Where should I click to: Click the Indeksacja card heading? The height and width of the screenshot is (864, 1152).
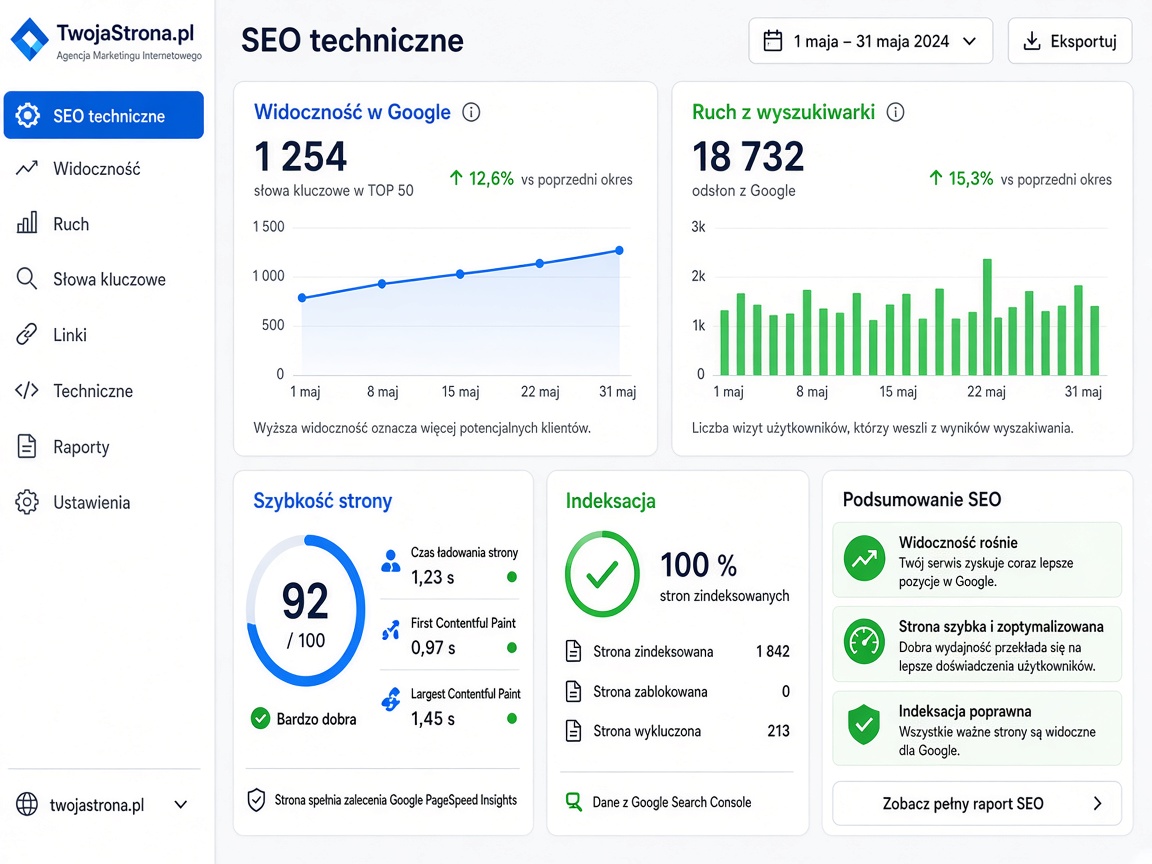tap(610, 501)
